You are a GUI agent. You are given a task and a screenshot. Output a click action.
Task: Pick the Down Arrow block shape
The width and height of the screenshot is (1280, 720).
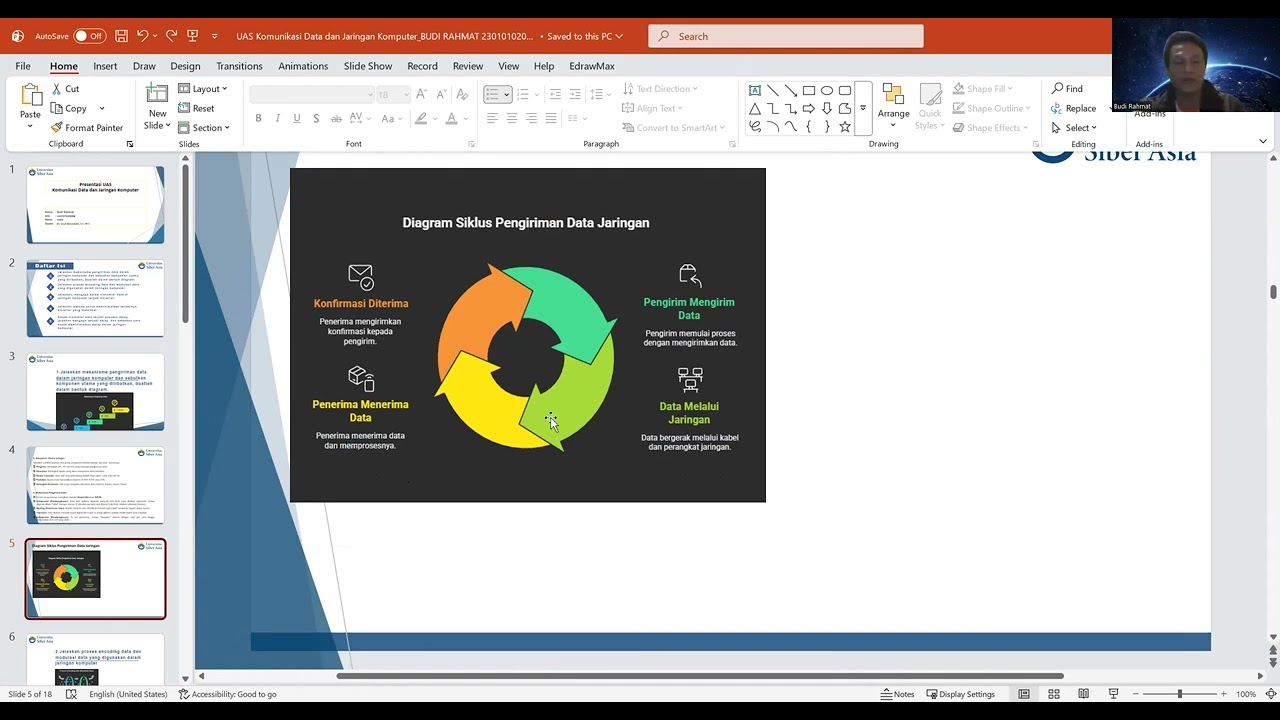pyautogui.click(x=827, y=108)
